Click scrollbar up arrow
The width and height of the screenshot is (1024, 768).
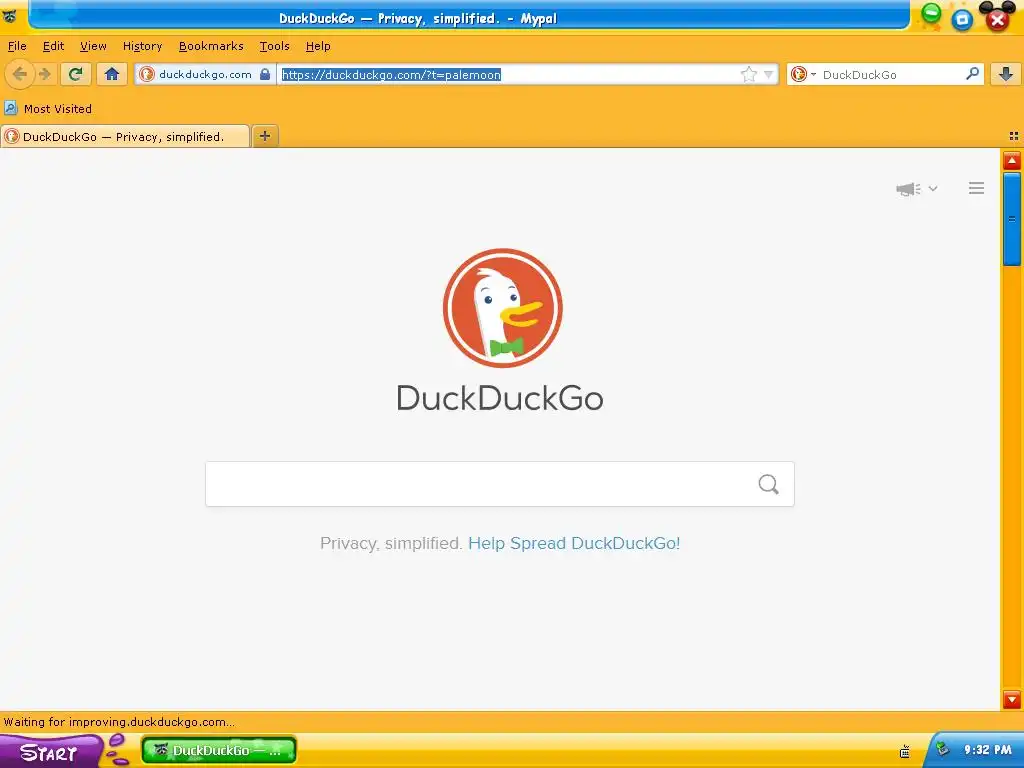(x=1012, y=161)
